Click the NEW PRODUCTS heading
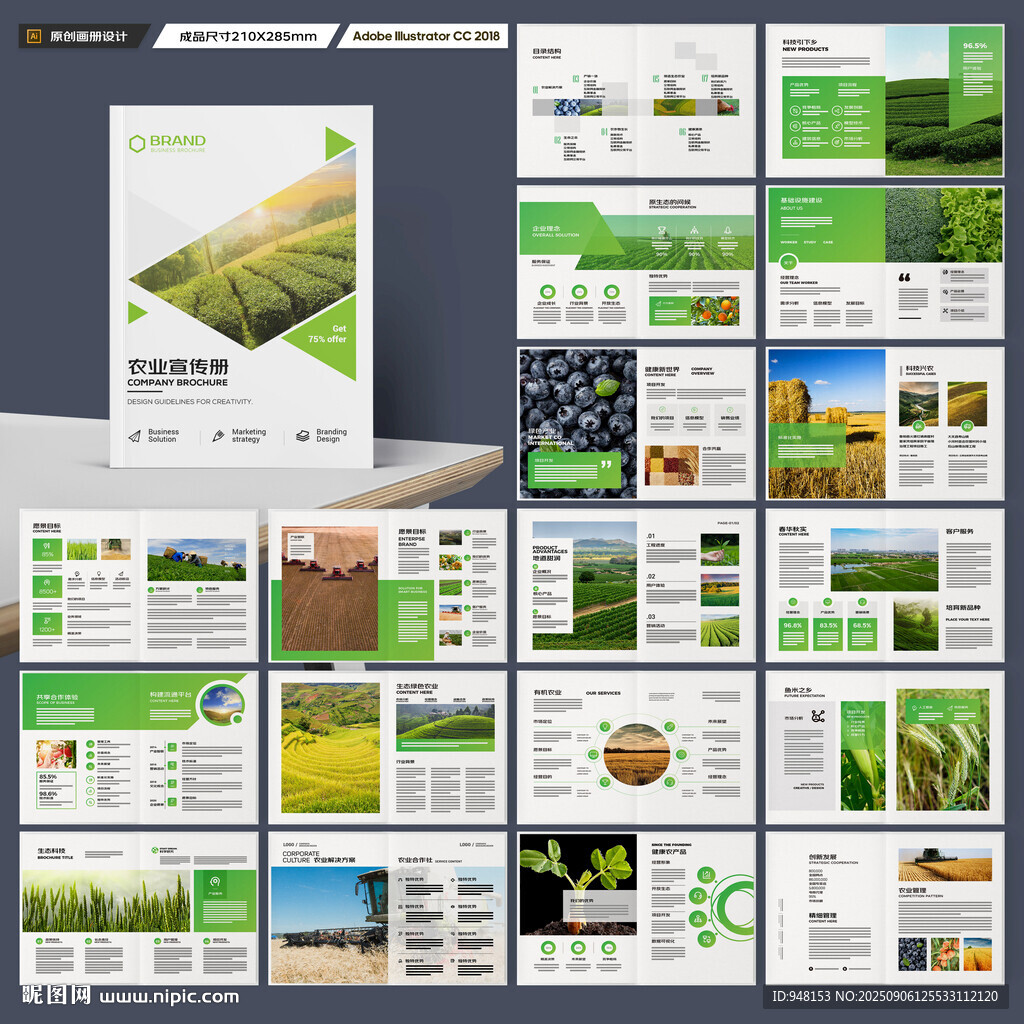 pos(805,49)
